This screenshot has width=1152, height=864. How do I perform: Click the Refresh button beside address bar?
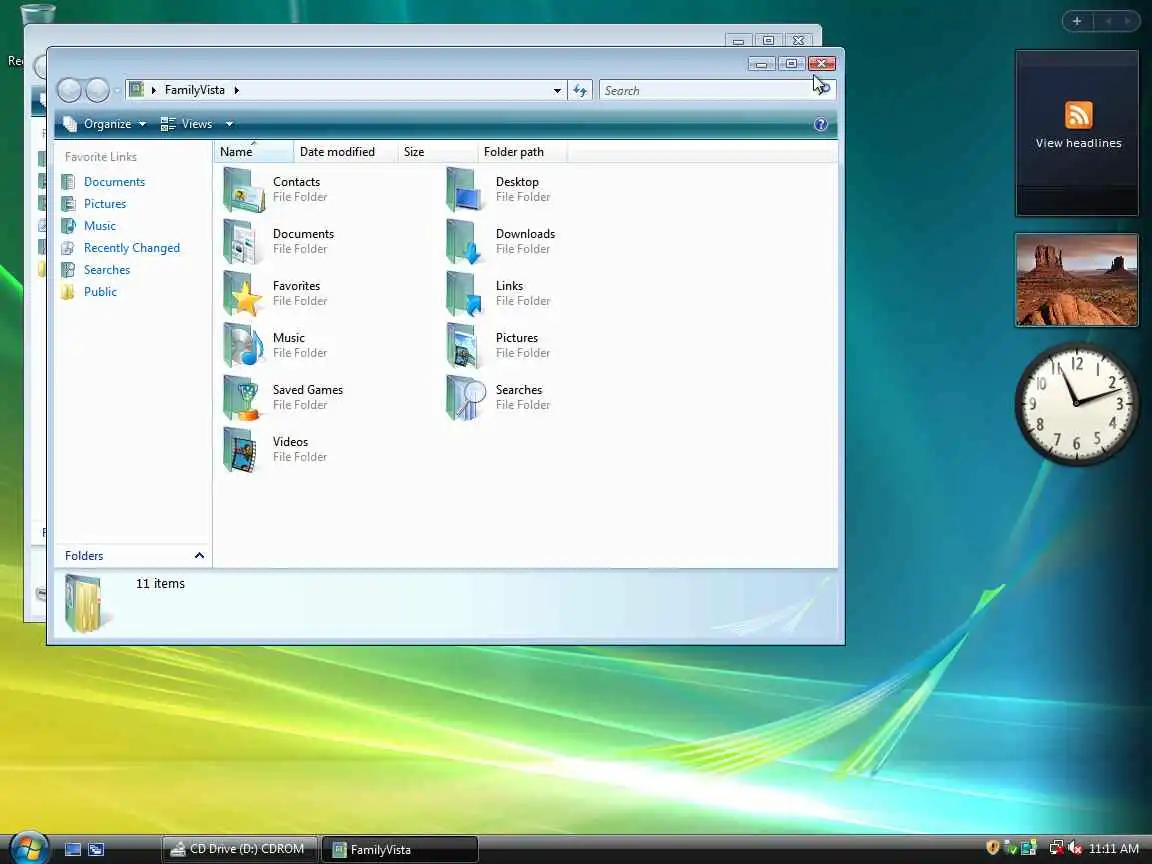click(580, 90)
